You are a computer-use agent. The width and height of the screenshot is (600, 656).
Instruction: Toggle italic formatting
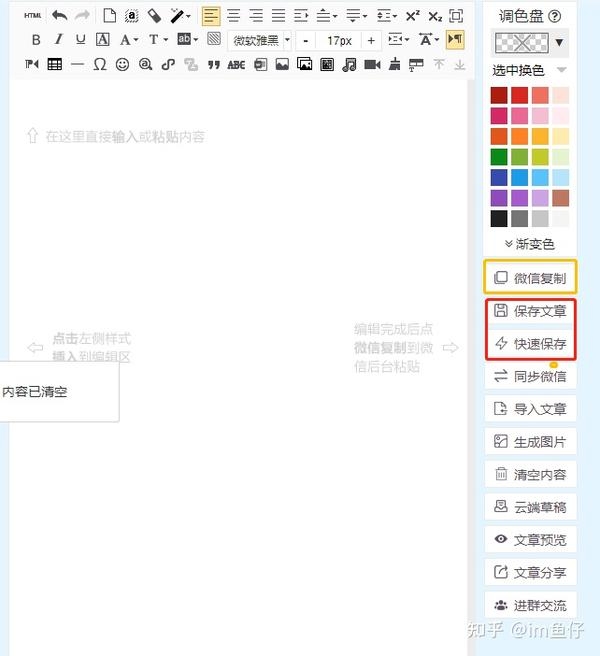tap(58, 40)
